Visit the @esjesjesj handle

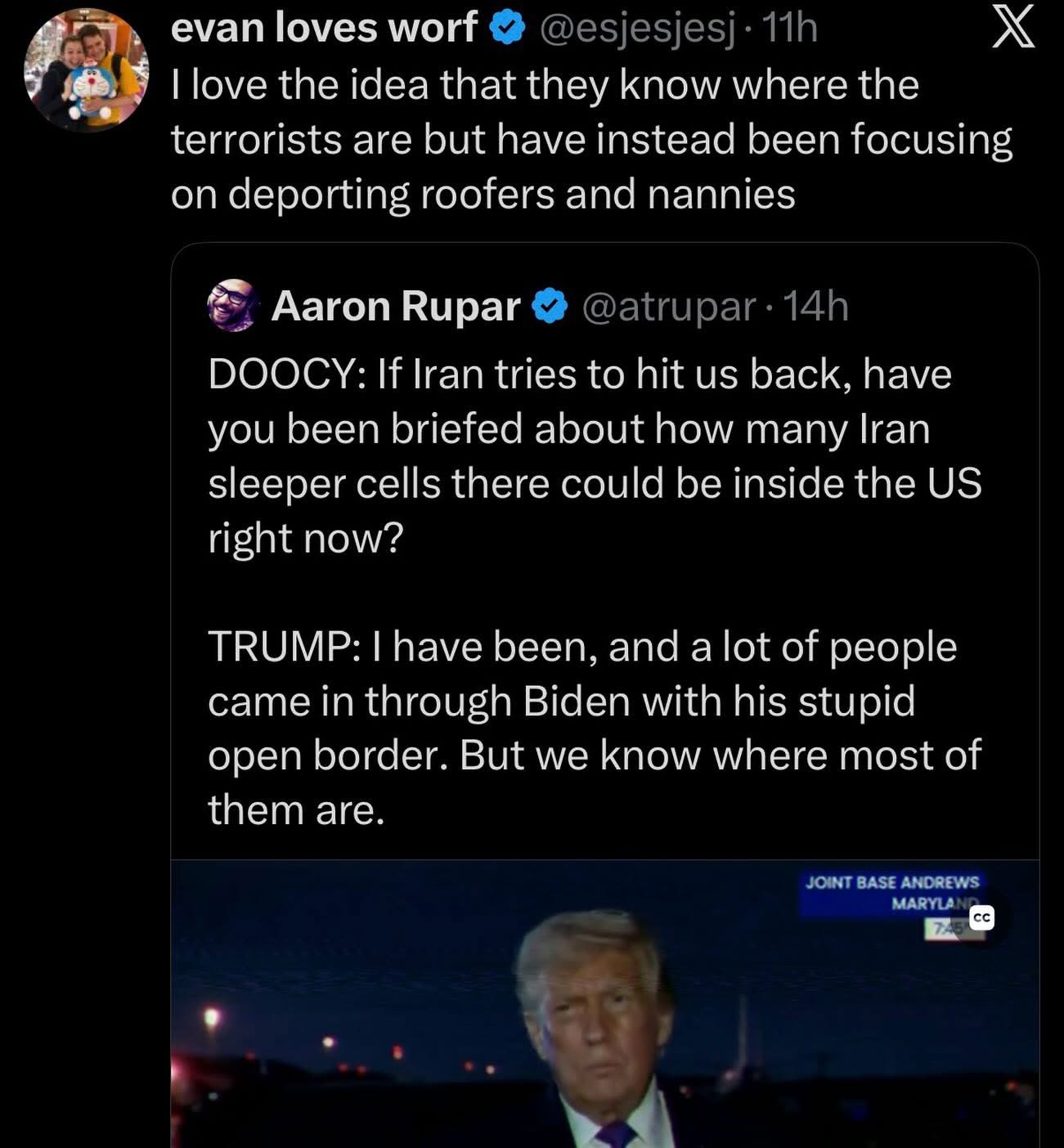635,29
